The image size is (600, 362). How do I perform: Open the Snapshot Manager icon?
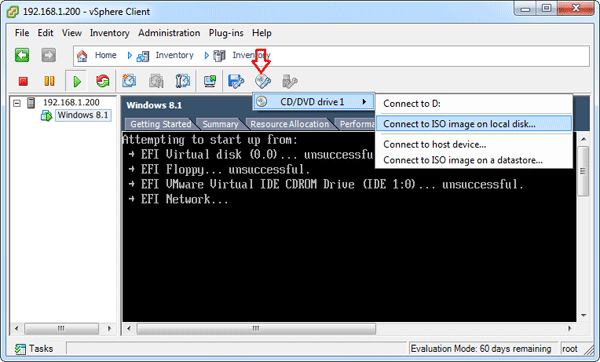(183, 81)
